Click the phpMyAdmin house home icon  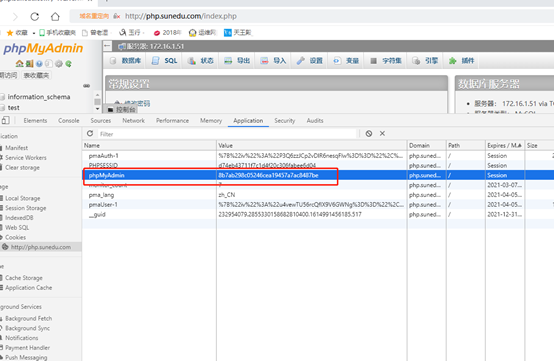coord(19,64)
